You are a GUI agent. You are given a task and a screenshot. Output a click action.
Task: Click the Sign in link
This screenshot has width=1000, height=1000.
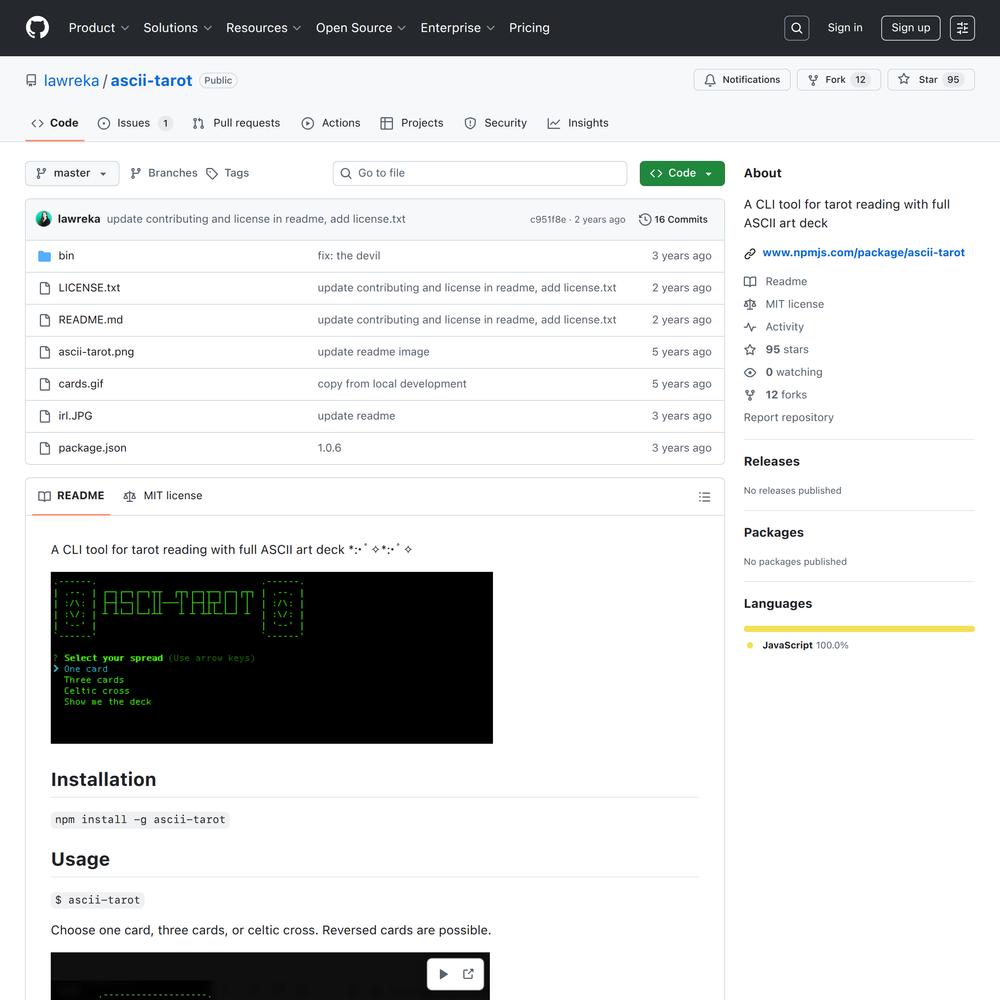(844, 28)
